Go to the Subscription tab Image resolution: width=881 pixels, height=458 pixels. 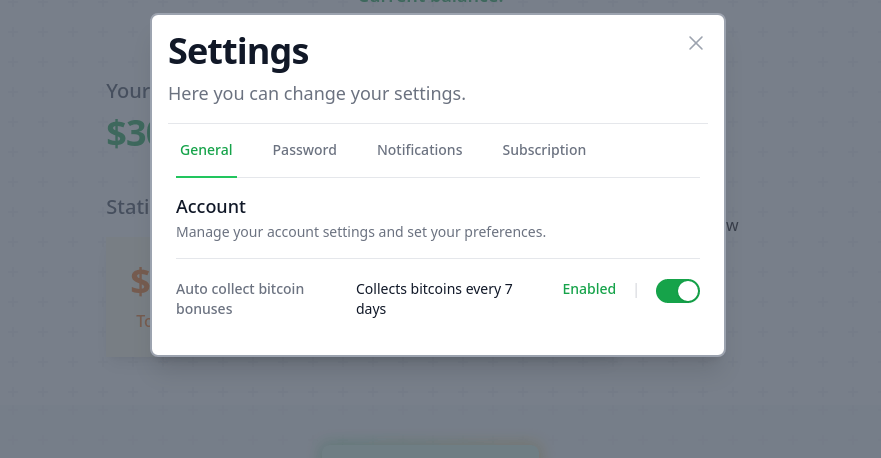point(544,150)
